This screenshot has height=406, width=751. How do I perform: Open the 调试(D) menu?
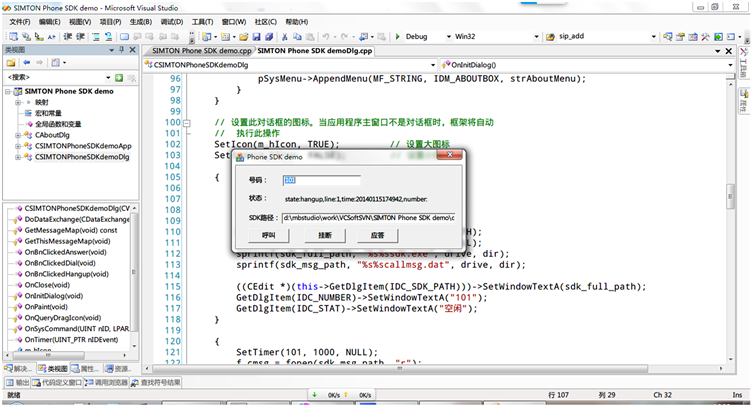[171, 20]
